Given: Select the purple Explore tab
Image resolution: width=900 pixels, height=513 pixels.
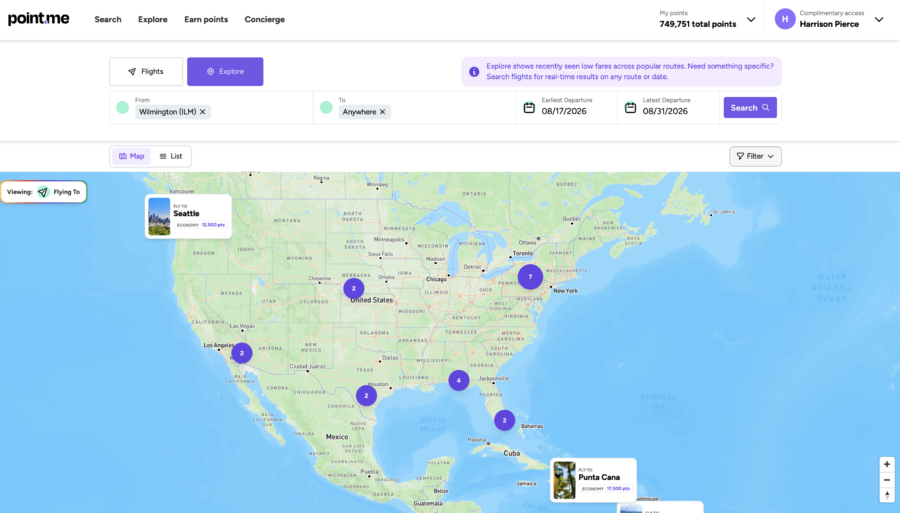Looking at the screenshot, I should 225,72.
